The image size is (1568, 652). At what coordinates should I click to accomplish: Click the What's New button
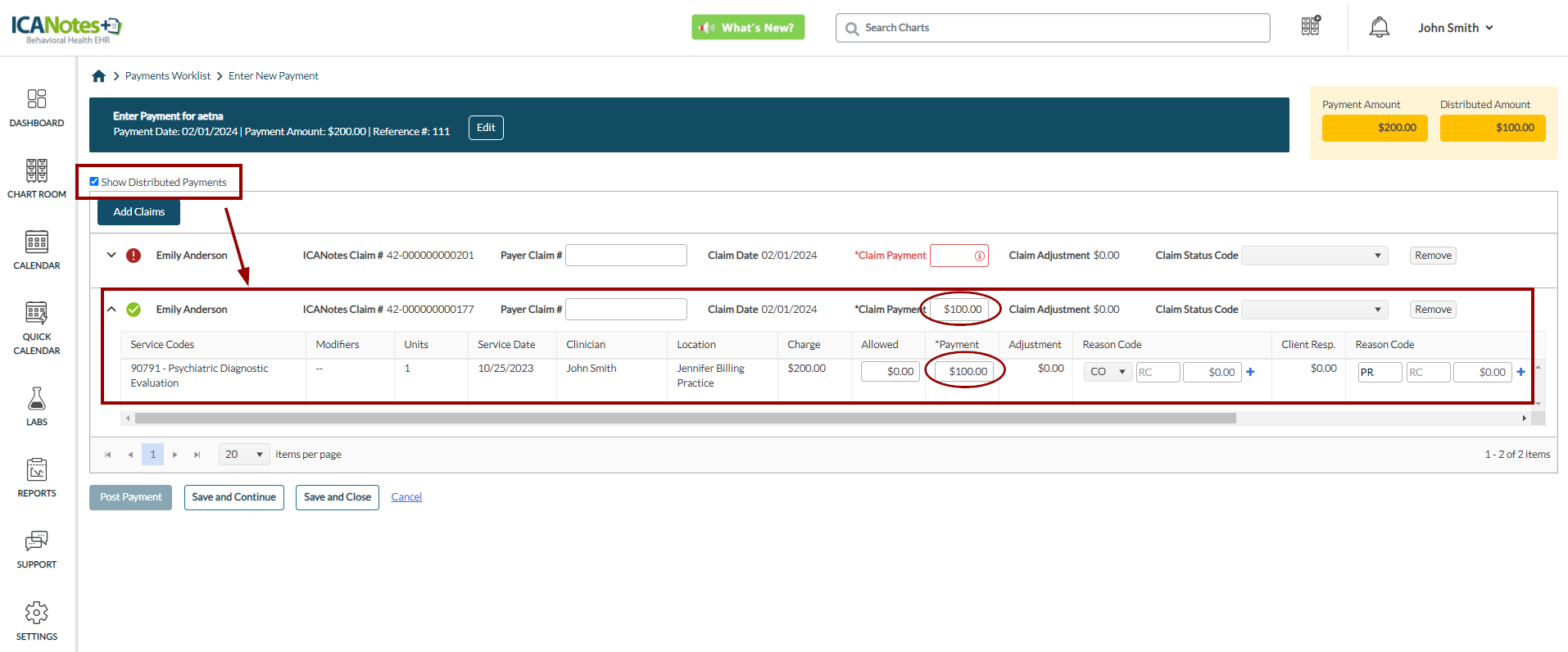748,27
